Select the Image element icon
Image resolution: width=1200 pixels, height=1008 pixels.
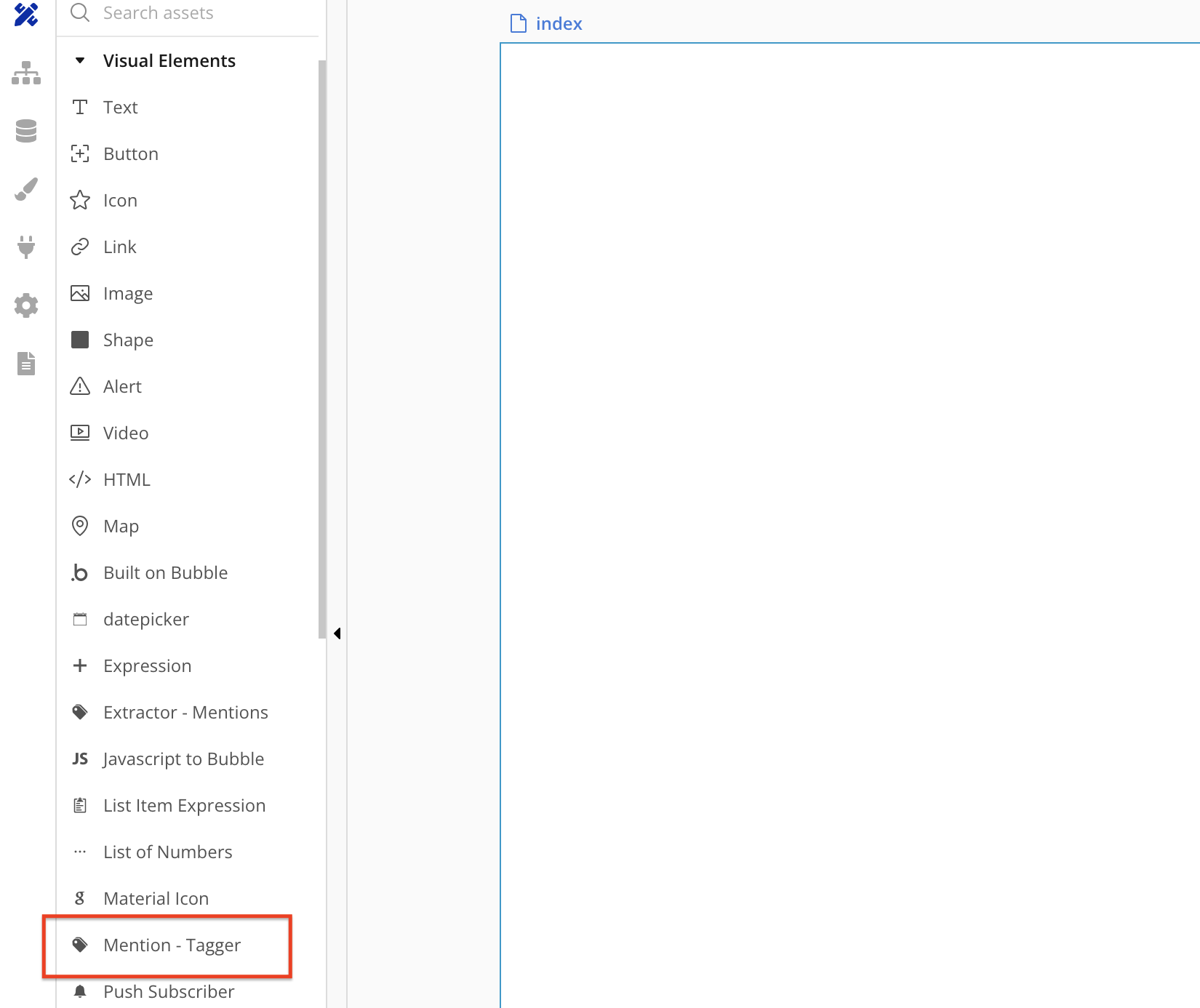click(x=80, y=293)
